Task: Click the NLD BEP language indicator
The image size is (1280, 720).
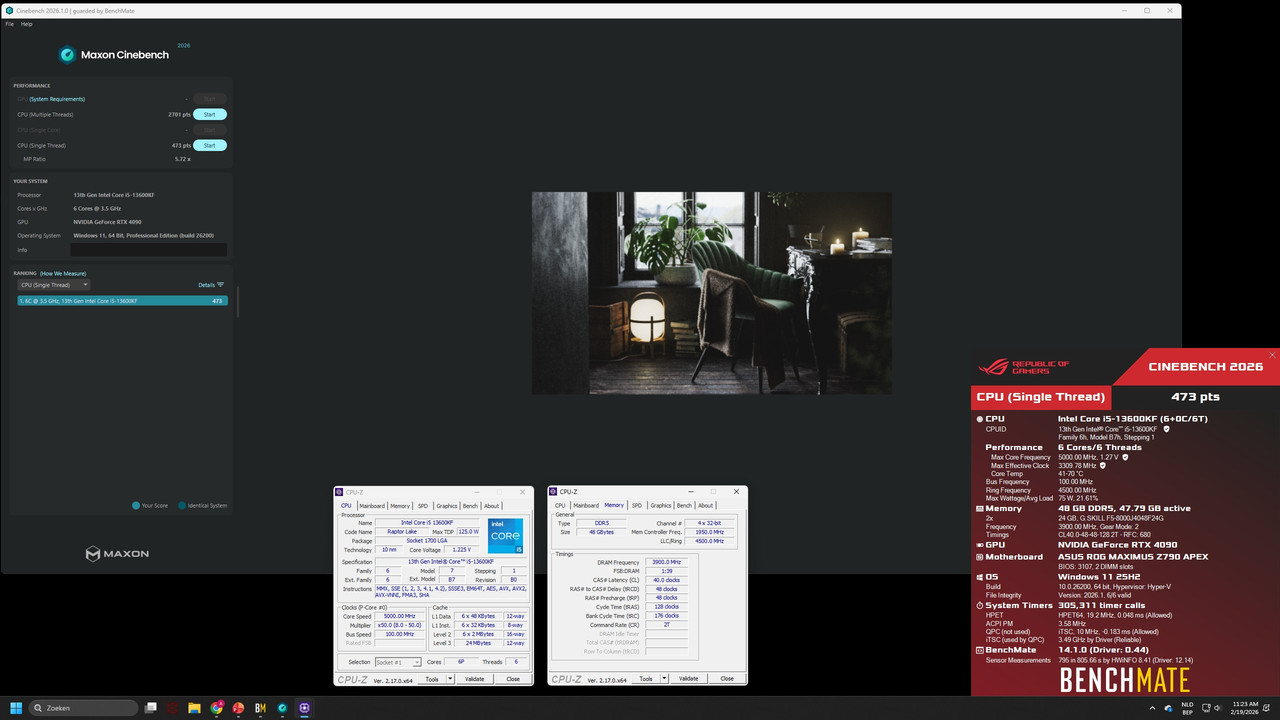Action: tap(1187, 708)
